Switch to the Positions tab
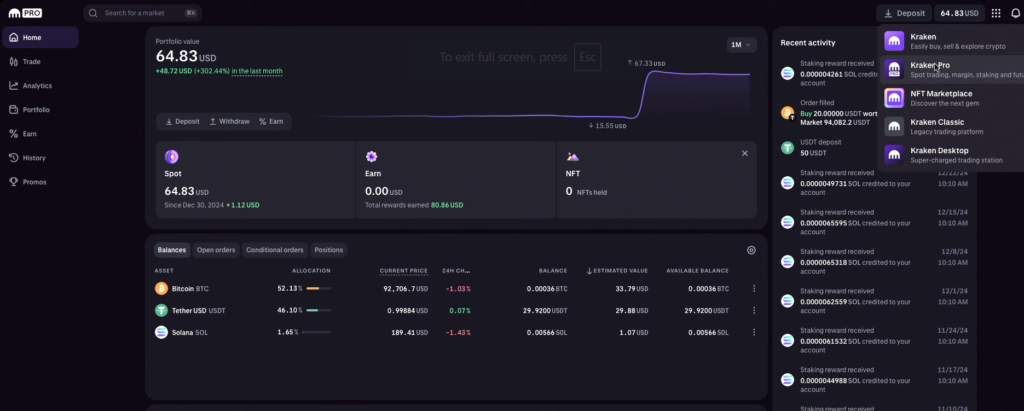Screen dimensions: 1024x411 tap(328, 250)
